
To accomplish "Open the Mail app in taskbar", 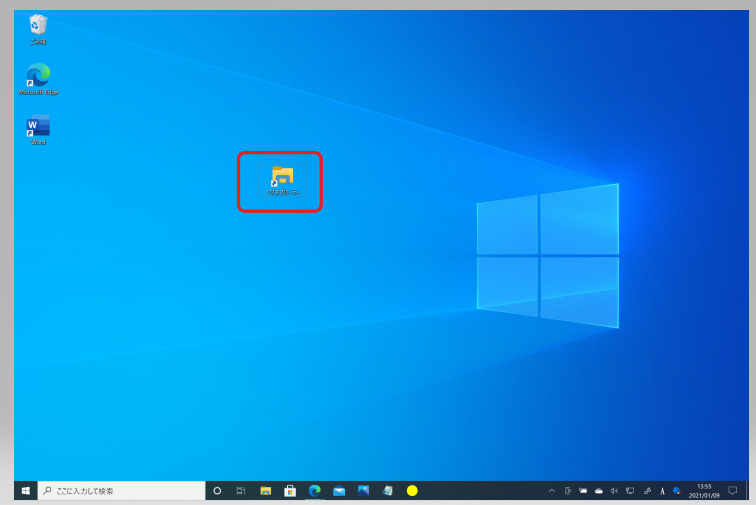I will click(339, 491).
